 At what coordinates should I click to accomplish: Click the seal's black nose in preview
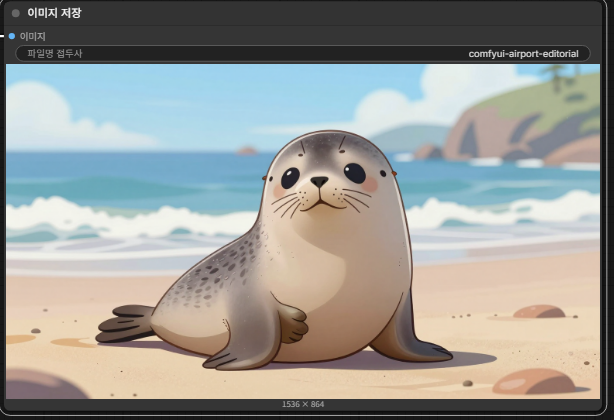pyautogui.click(x=318, y=183)
